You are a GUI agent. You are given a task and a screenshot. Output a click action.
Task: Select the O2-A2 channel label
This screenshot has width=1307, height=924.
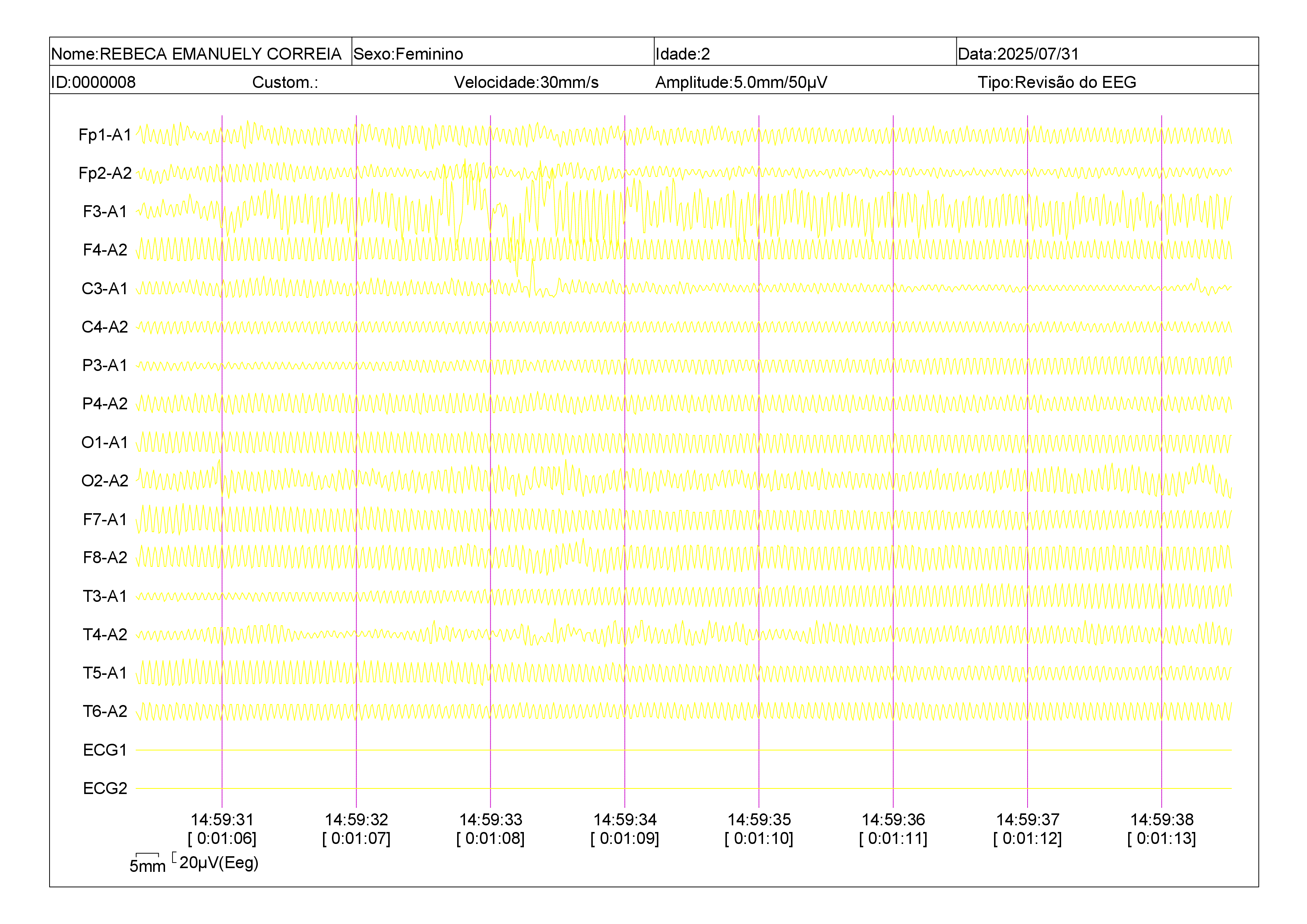tap(105, 481)
